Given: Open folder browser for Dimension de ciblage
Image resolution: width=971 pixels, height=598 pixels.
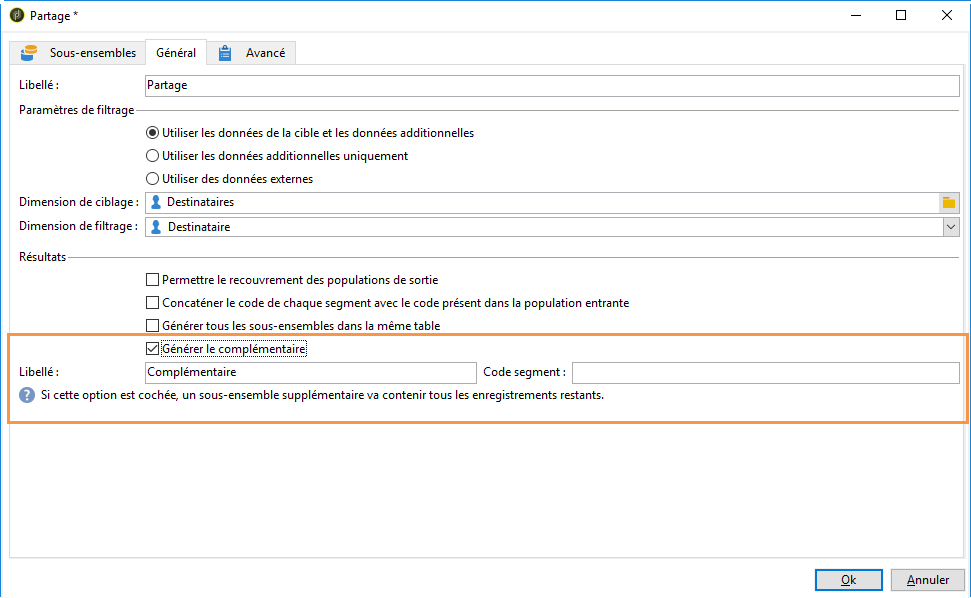Looking at the screenshot, I should (949, 202).
